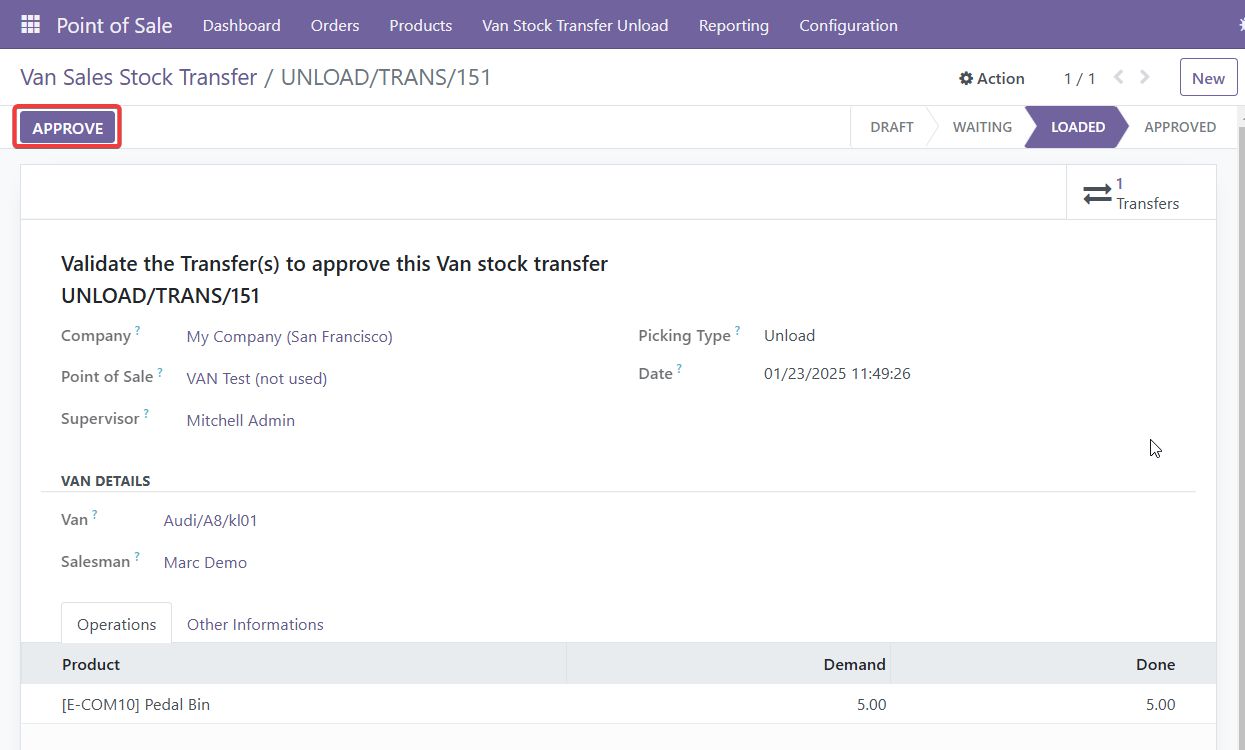Select the DRAFT status stage
This screenshot has height=750, width=1245.
pos(891,127)
